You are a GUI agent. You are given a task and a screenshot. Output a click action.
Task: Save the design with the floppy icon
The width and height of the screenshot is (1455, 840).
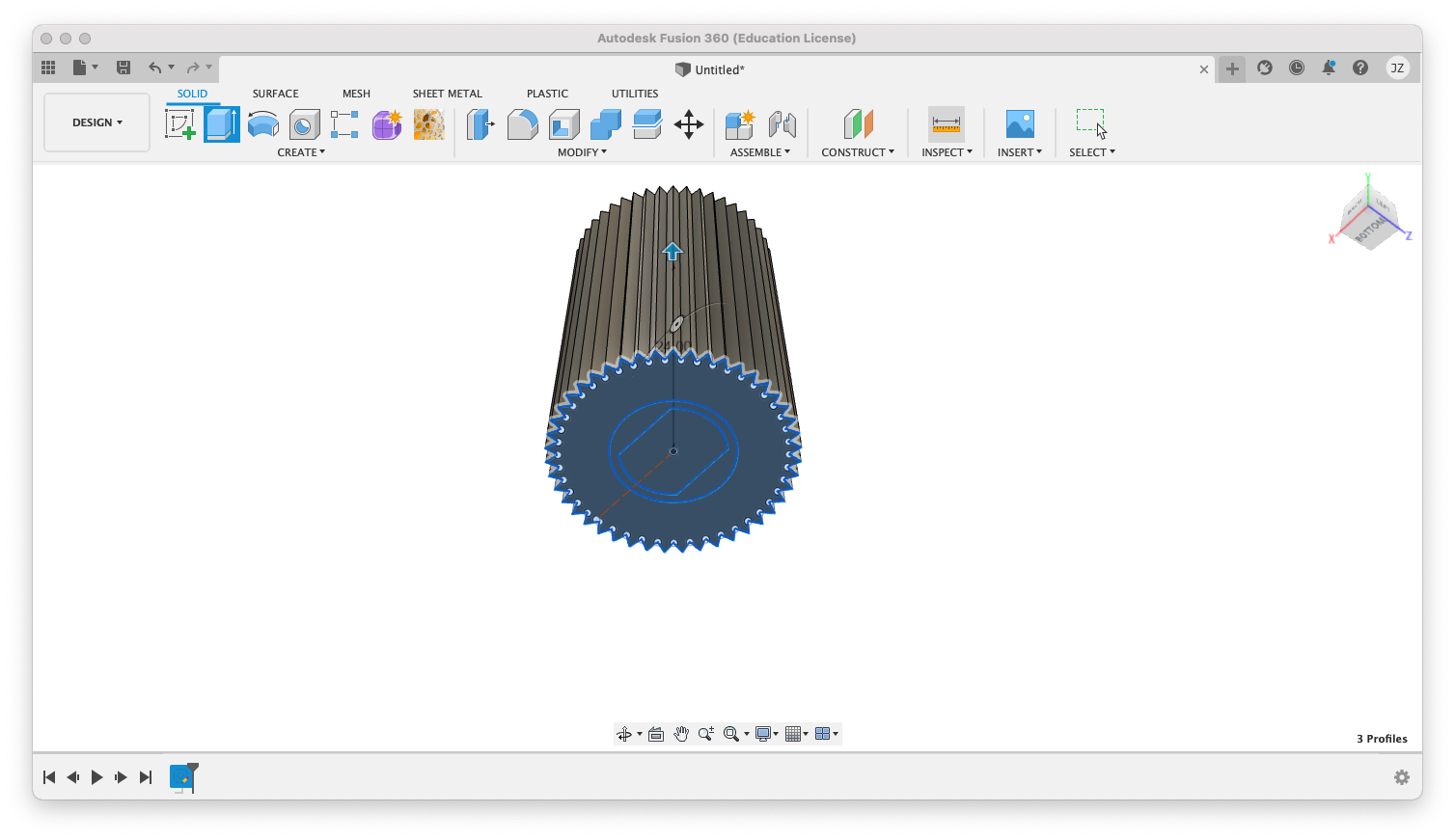(124, 68)
